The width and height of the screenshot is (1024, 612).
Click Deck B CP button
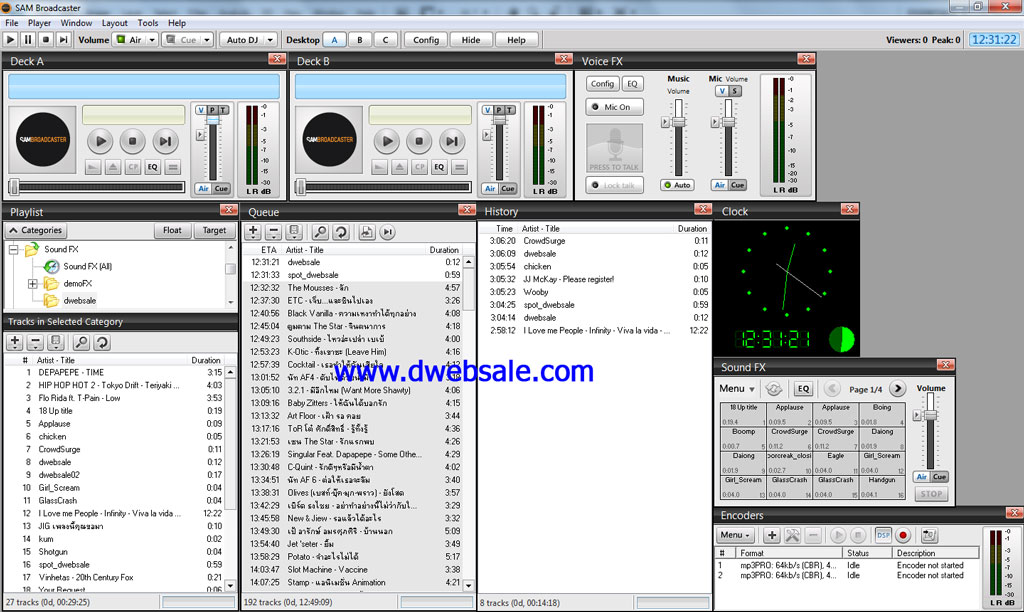419,167
